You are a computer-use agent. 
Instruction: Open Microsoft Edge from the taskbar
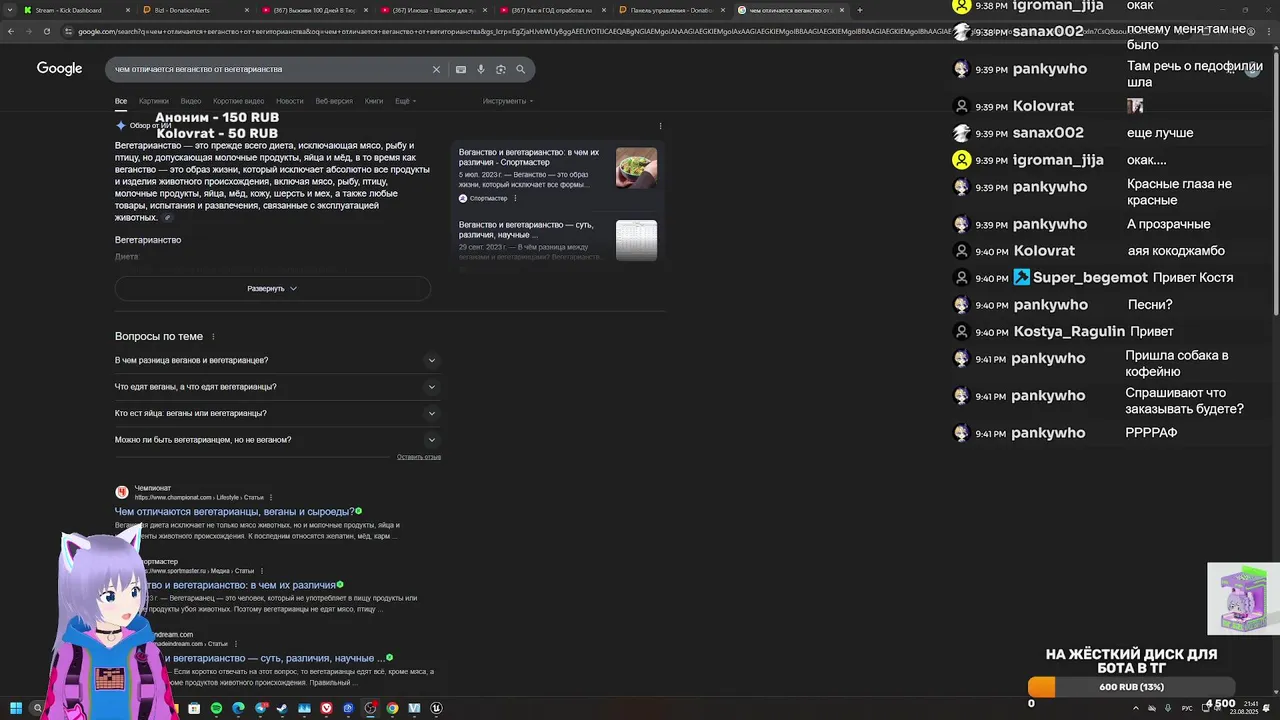[x=238, y=708]
